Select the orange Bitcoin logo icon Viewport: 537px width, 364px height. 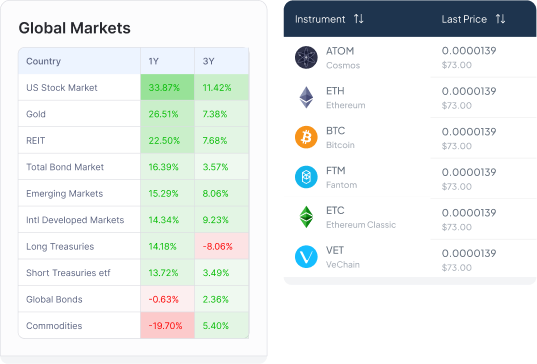click(306, 137)
